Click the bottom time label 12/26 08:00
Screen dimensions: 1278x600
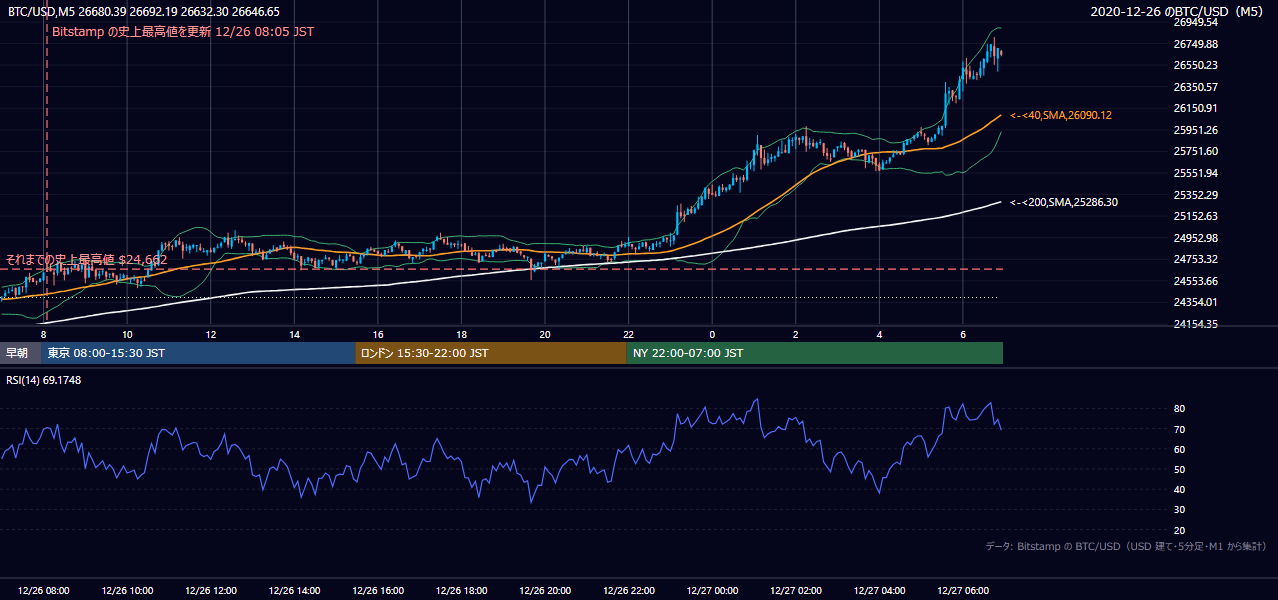[x=44, y=591]
